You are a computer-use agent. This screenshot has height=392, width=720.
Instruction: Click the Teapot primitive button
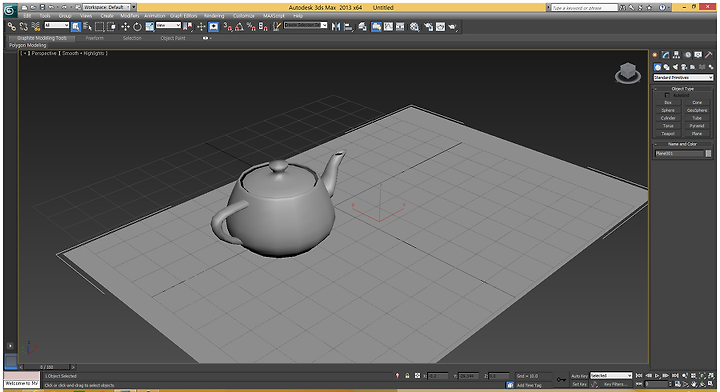[668, 134]
